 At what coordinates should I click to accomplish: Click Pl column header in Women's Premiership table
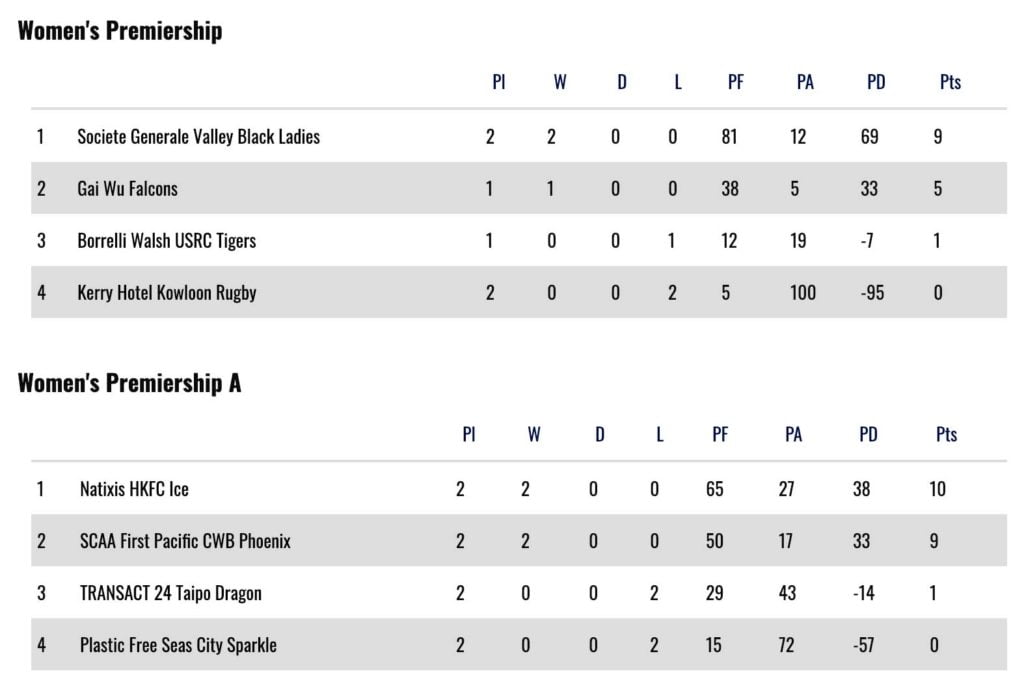tap(499, 83)
